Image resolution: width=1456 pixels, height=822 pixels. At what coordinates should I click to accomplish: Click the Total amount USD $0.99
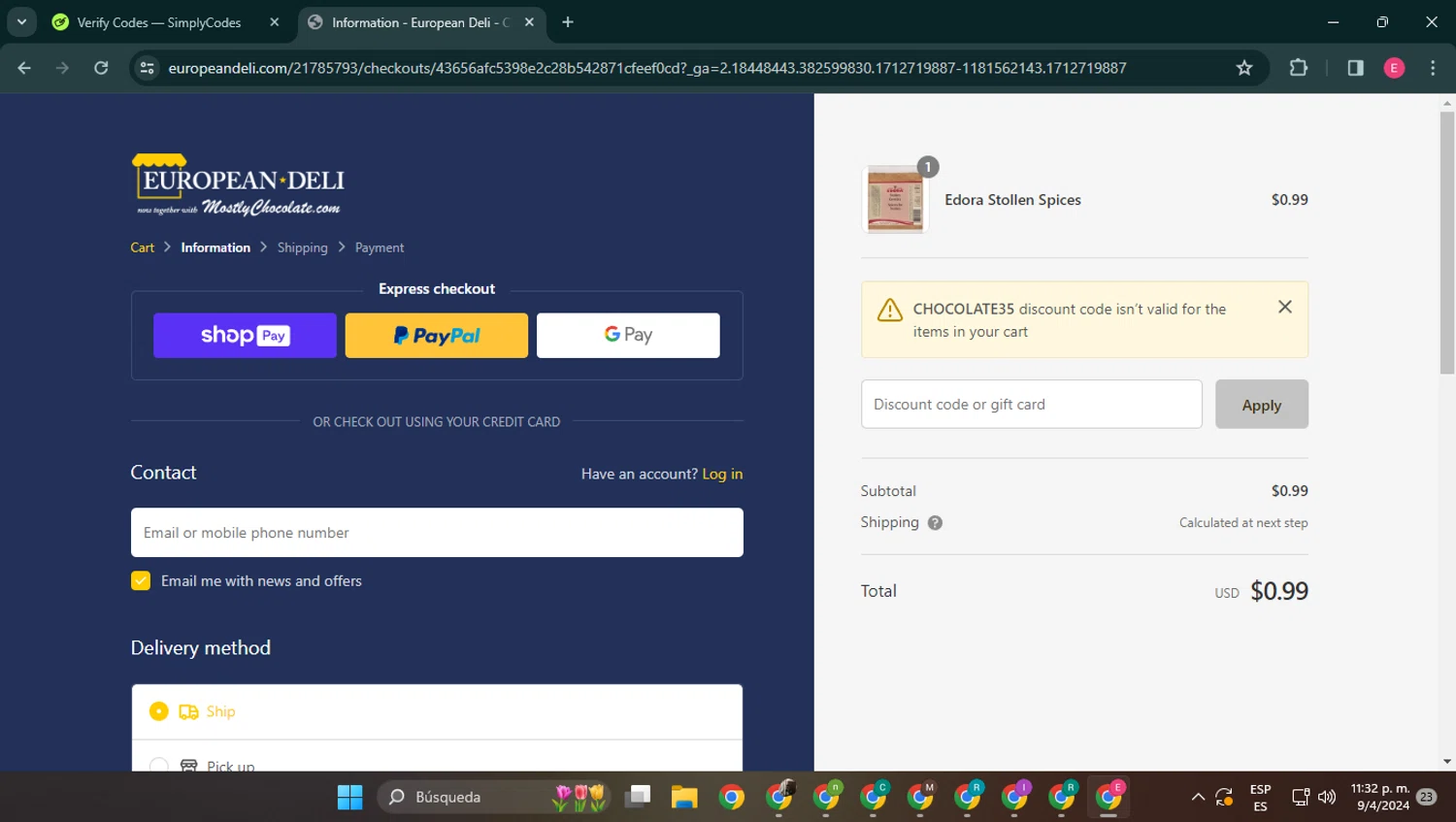click(x=1261, y=591)
